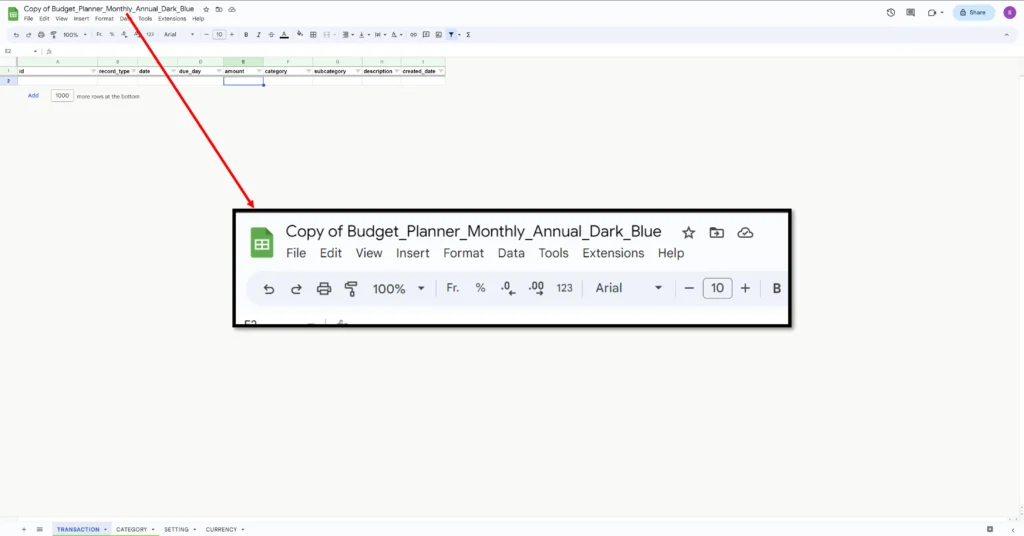The height and width of the screenshot is (536, 1024).
Task: Click Add to insert more rows
Action: point(33,96)
